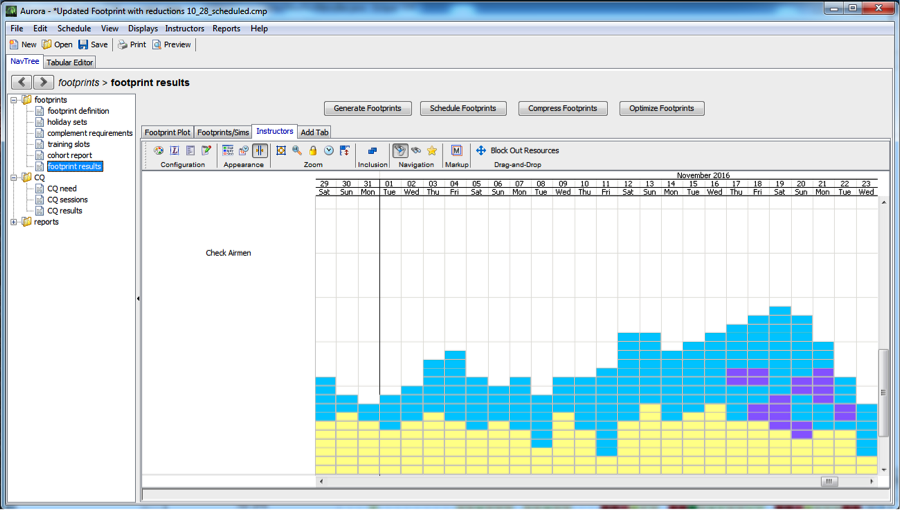Toggle the vertical lines Appearance button
This screenshot has width=900, height=510.
(259, 151)
